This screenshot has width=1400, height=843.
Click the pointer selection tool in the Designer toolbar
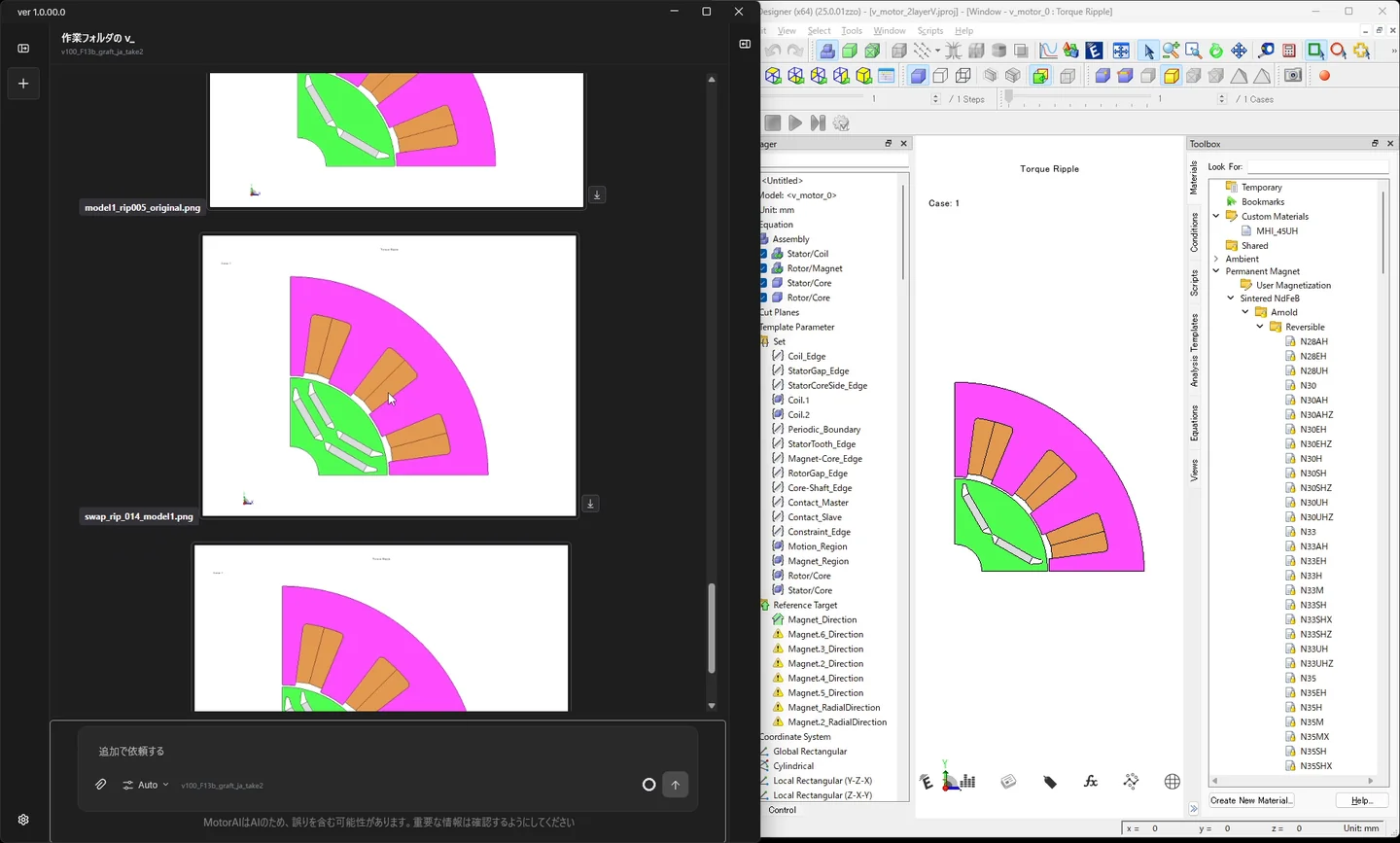pos(1149,51)
